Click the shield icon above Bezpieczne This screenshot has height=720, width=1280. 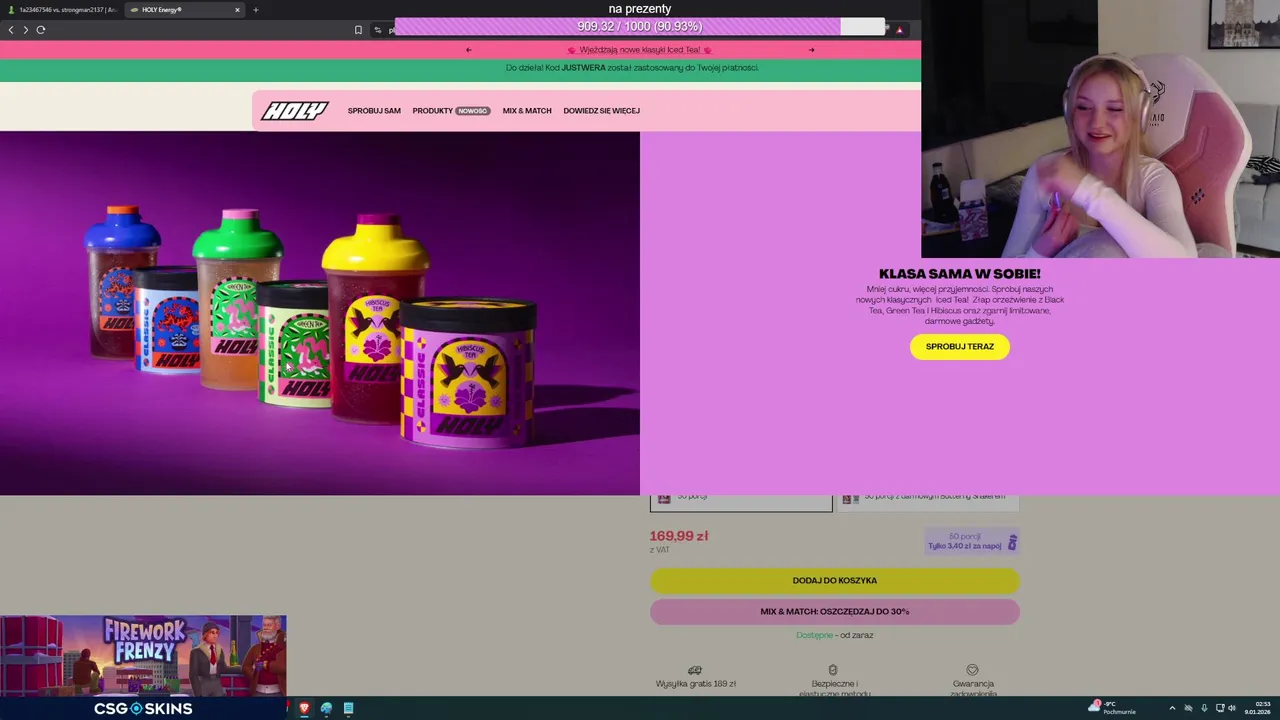[833, 670]
